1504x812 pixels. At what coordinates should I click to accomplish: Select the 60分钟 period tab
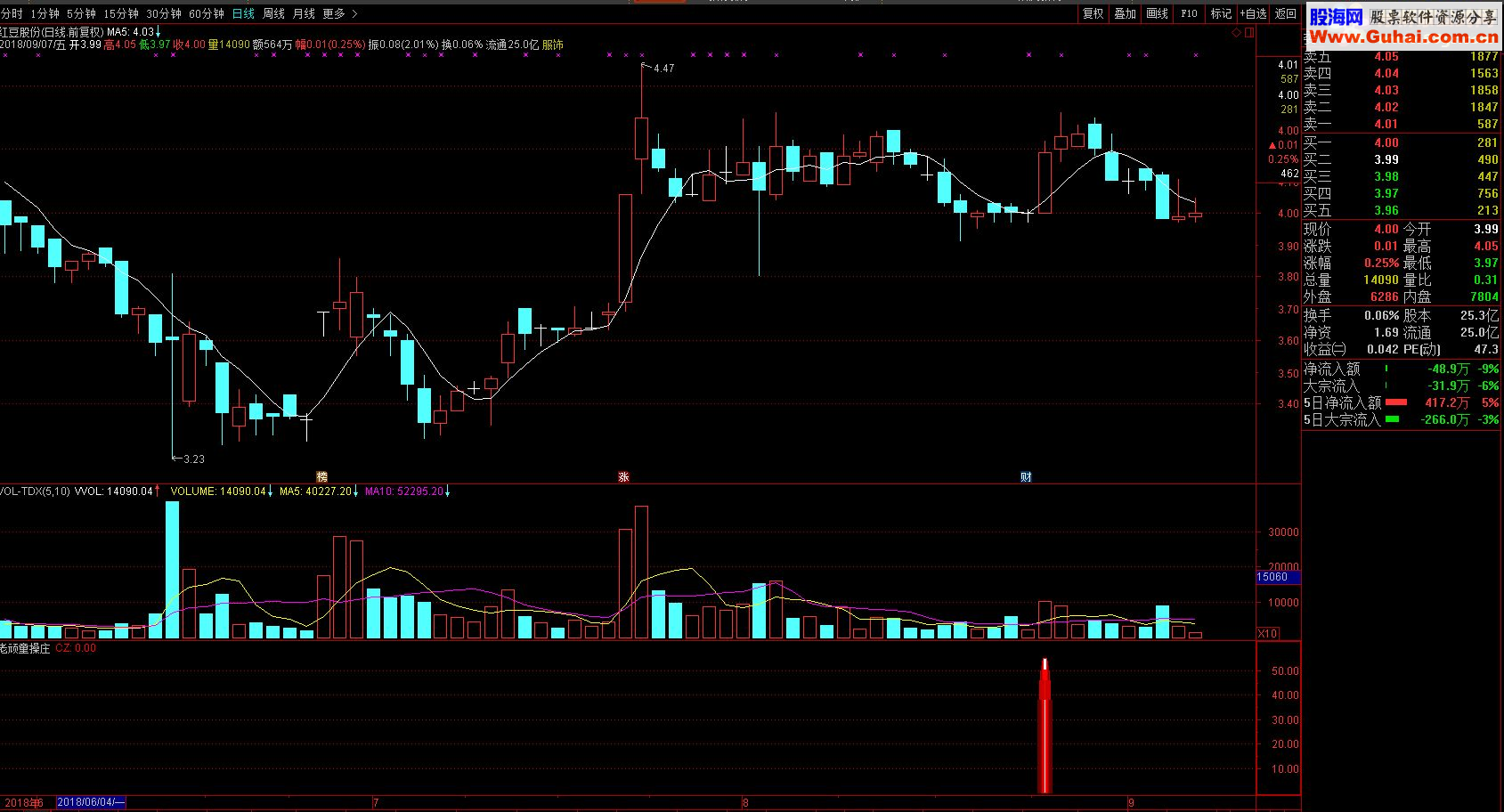point(207,13)
